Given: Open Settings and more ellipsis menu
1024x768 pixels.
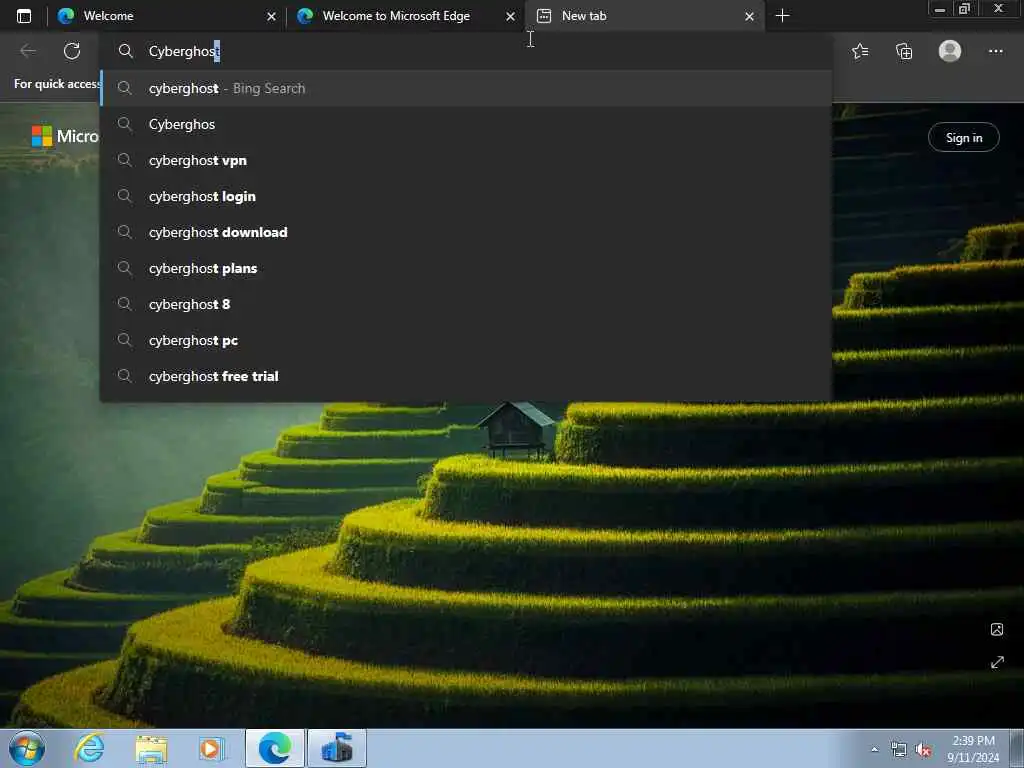Looking at the screenshot, I should pyautogui.click(x=995, y=51).
